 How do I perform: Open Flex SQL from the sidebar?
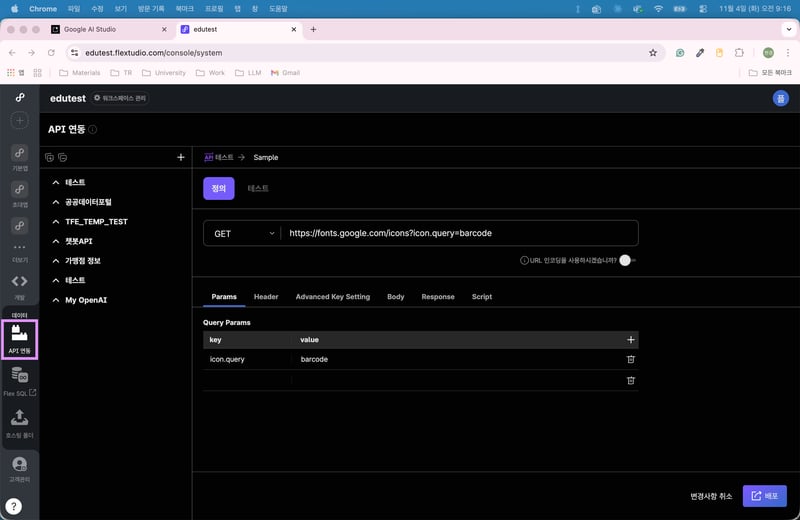19,379
